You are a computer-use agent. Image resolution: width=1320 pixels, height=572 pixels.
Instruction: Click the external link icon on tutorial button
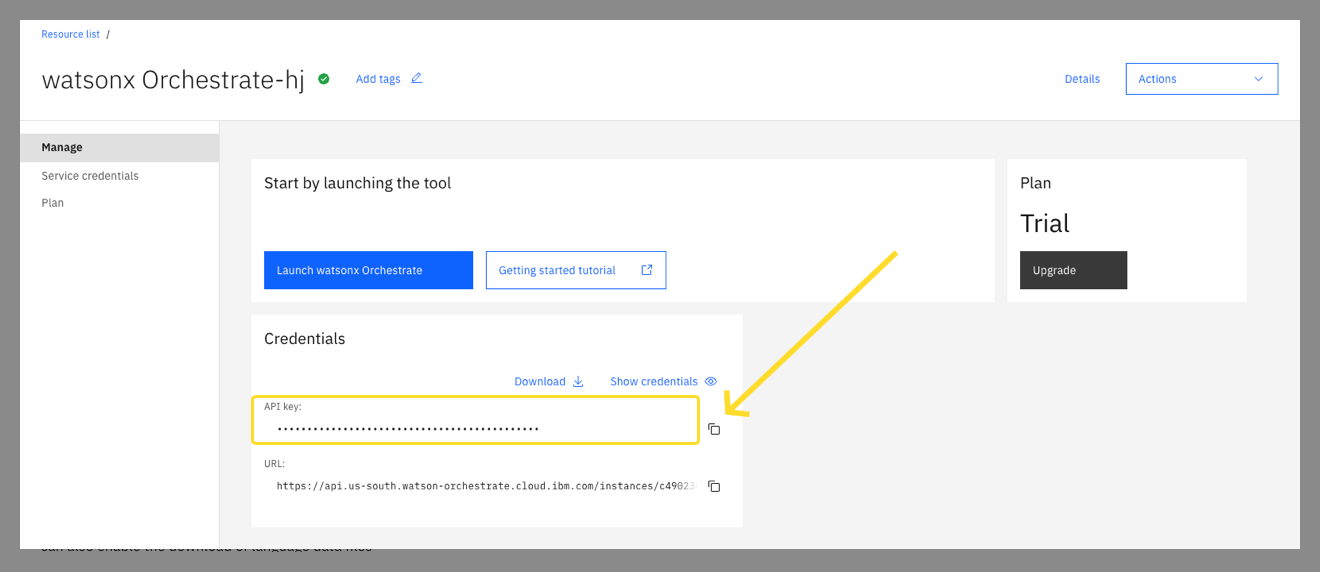(647, 270)
